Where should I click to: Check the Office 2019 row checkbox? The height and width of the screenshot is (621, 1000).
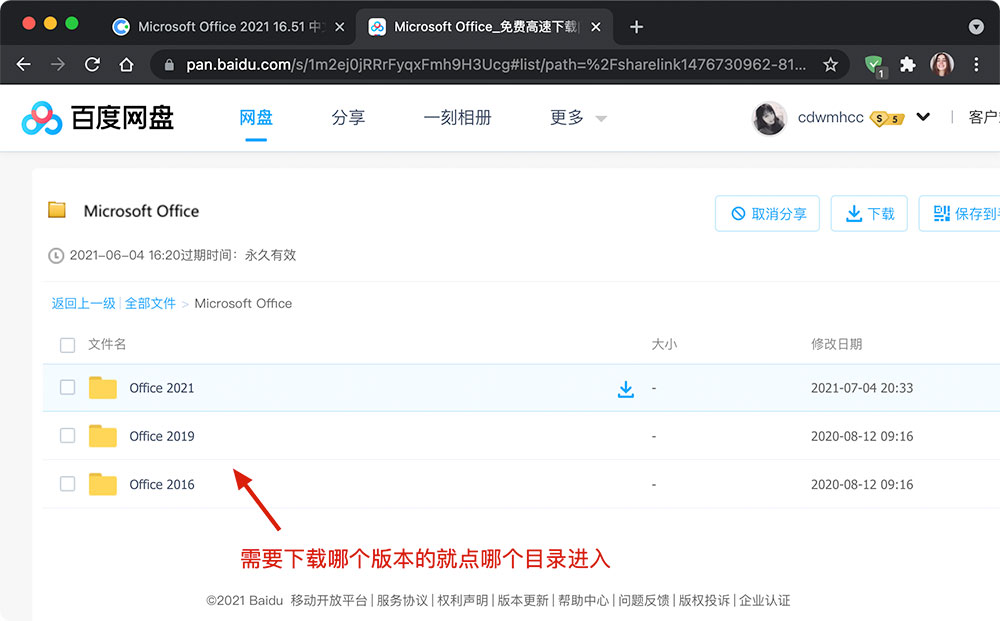[x=67, y=435]
